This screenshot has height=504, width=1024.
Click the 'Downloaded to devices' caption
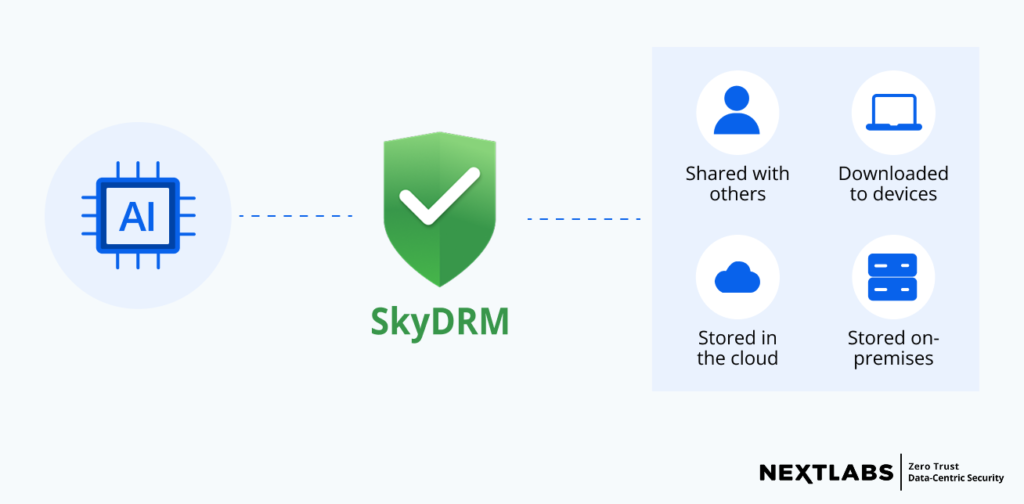coord(893,183)
